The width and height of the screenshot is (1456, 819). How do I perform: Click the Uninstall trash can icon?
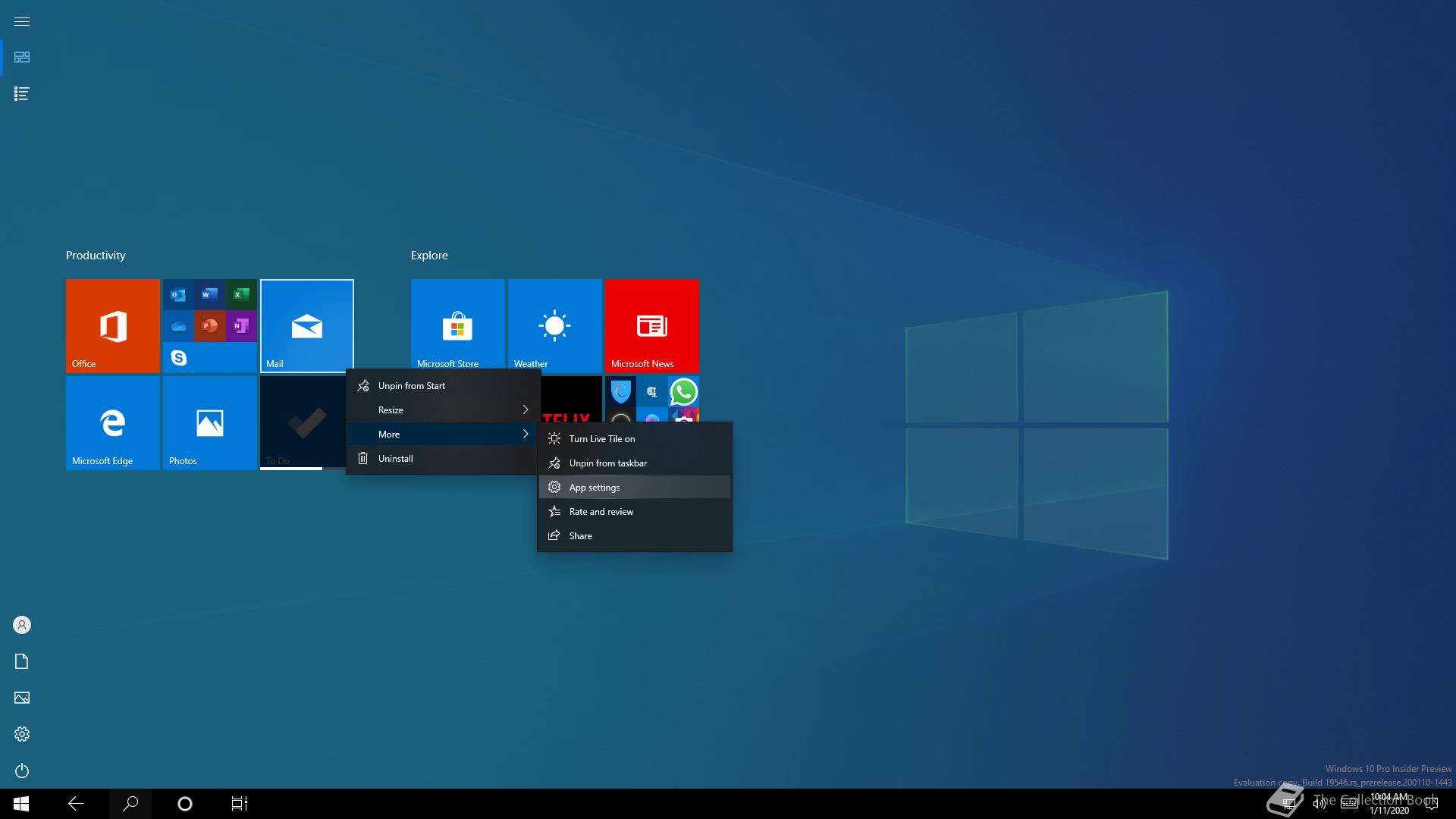pyautogui.click(x=363, y=458)
